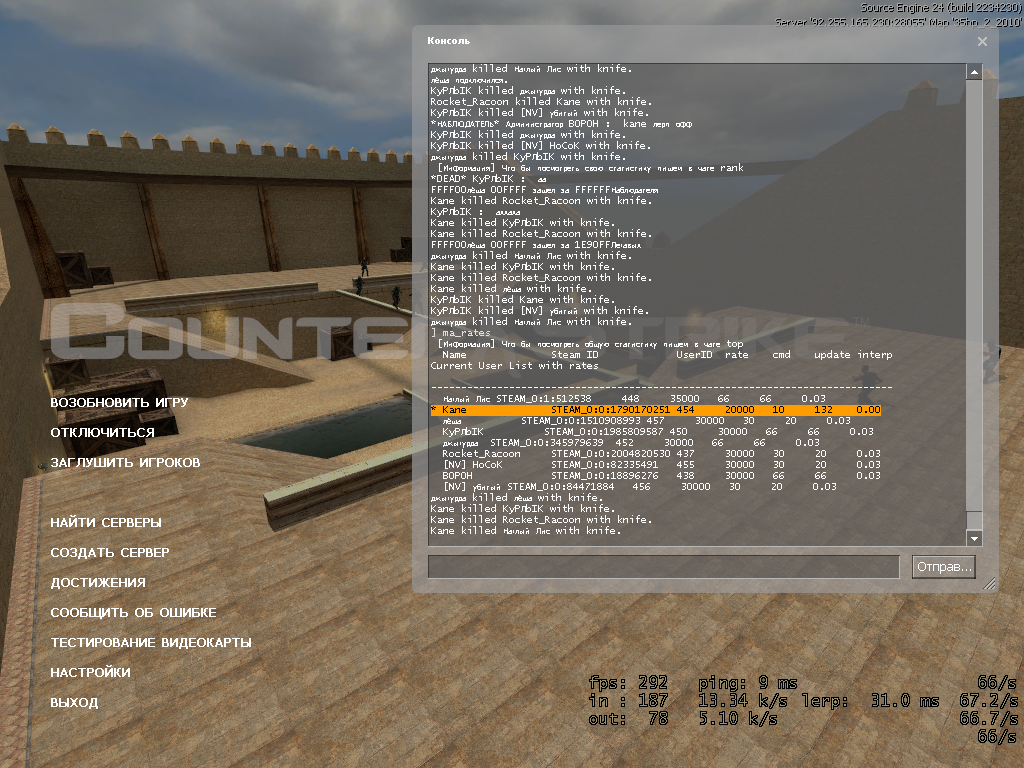The image size is (1024, 768).
Task: Click the "interp" column header
Action: pyautogui.click(x=874, y=355)
